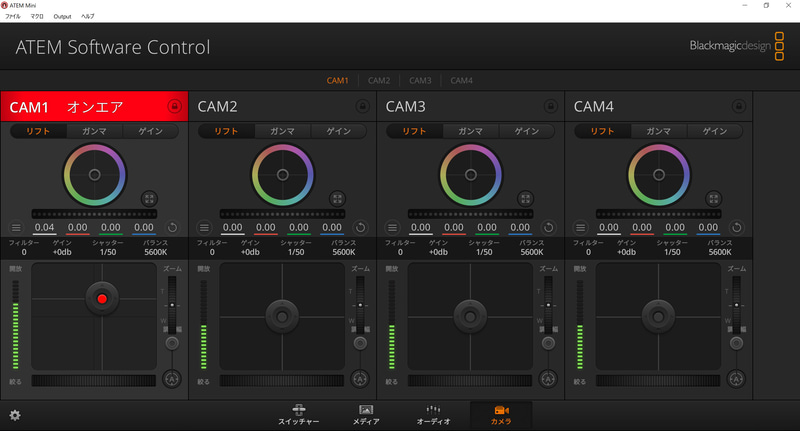Open the マクロ menu
800x431 pixels.
click(37, 16)
